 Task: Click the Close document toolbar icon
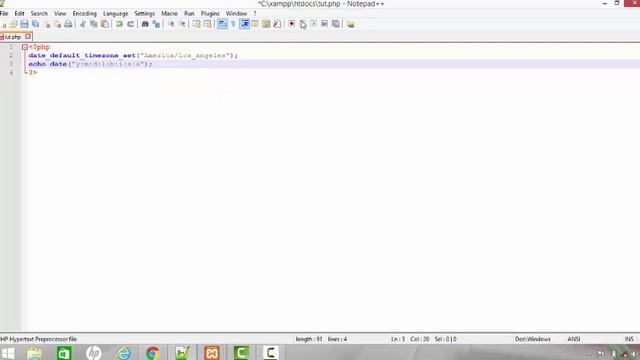tap(47, 24)
